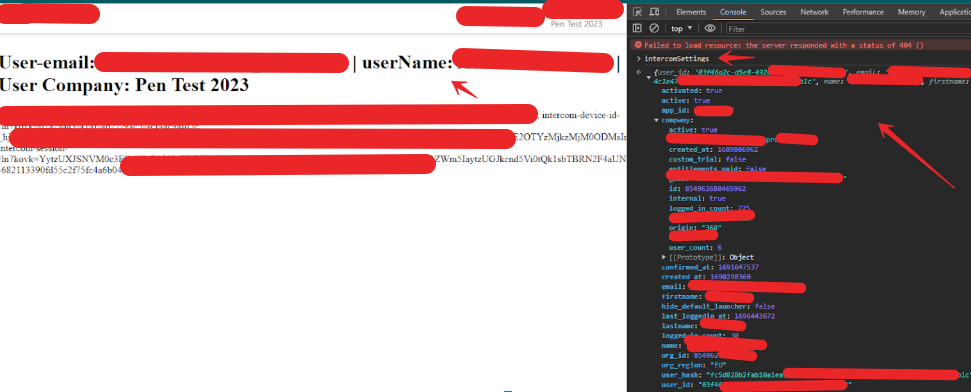
Task: Select the entitlements_paid: false property
Action: 717,168
